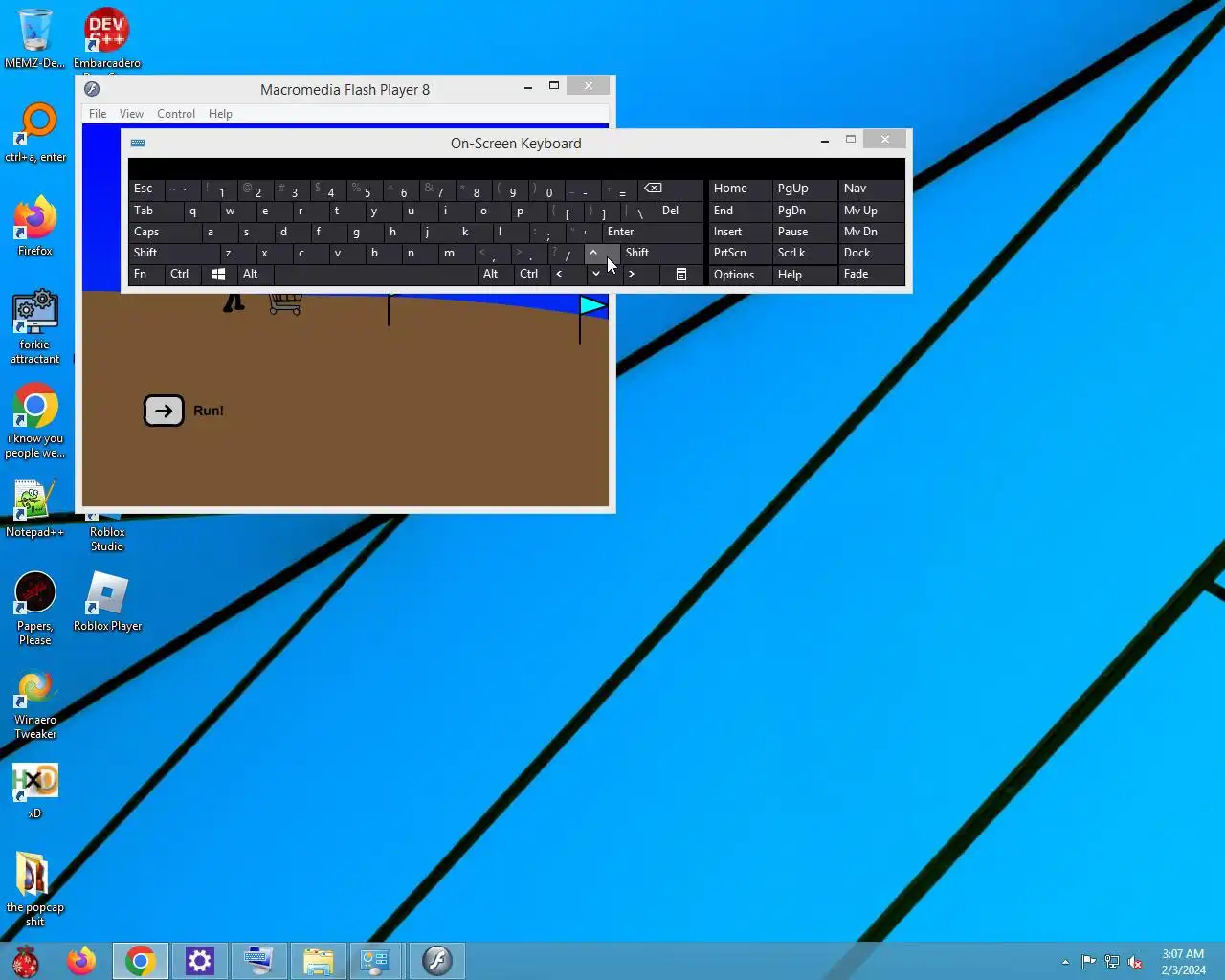Click the Help key on On-Screen Keyboard
Screen dimensions: 1225x980
pyautogui.click(x=804, y=276)
